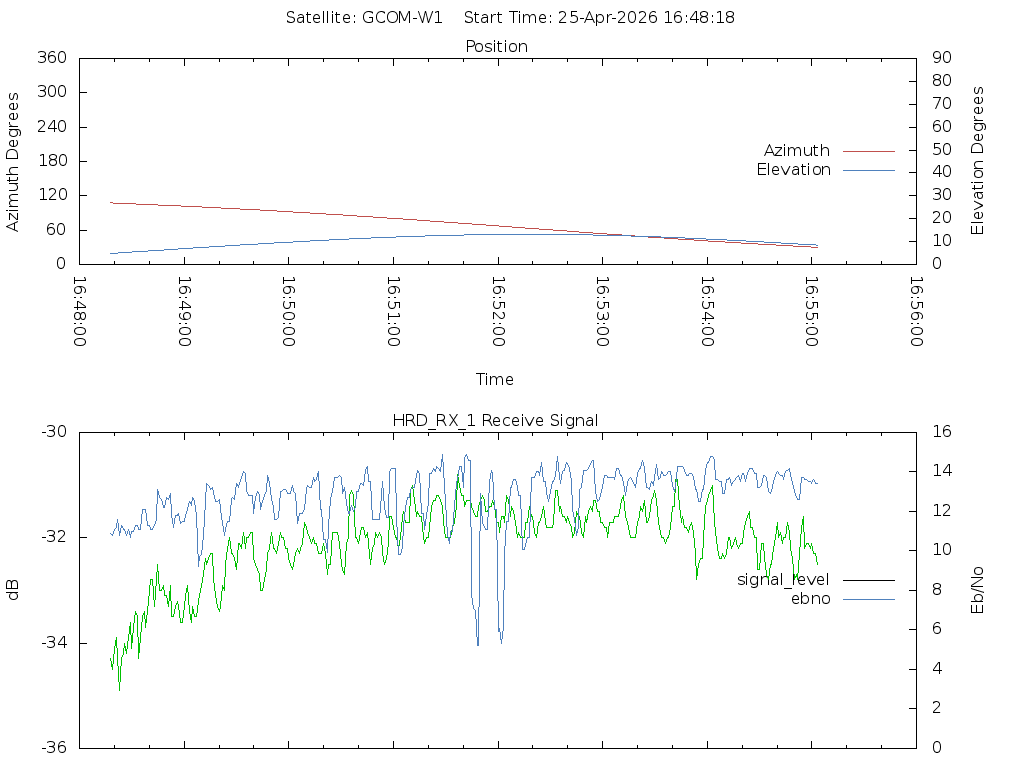This screenshot has width=1024, height=768.
Task: Click the signal_level legend label
Action: click(x=783, y=580)
